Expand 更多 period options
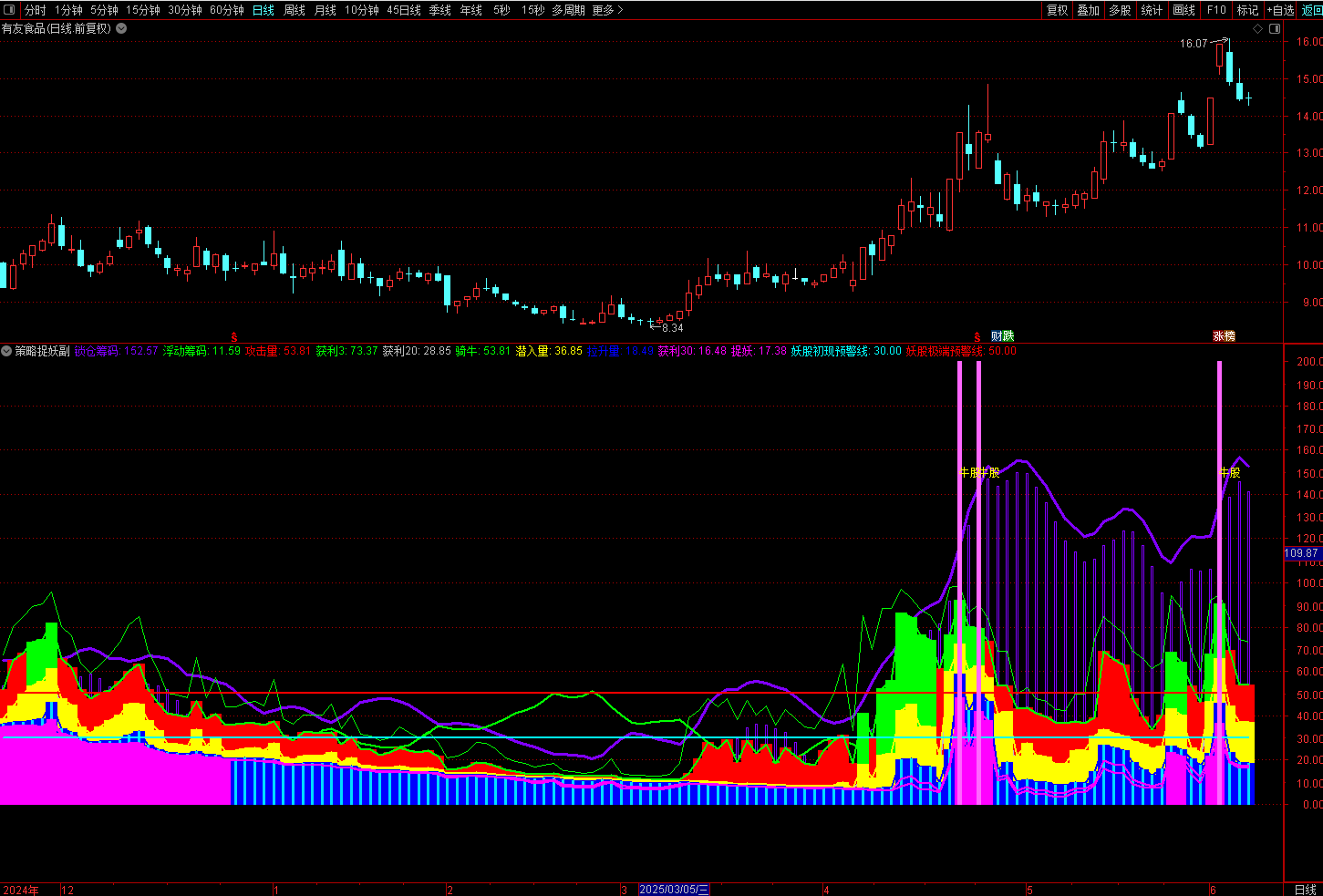Viewport: 1323px width, 896px height. point(608,10)
